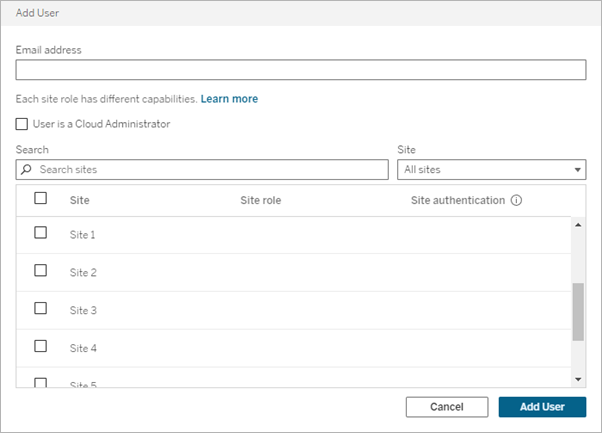Viewport: 602px width, 433px height.
Task: Click the Site authentication info icon
Action: point(517,200)
